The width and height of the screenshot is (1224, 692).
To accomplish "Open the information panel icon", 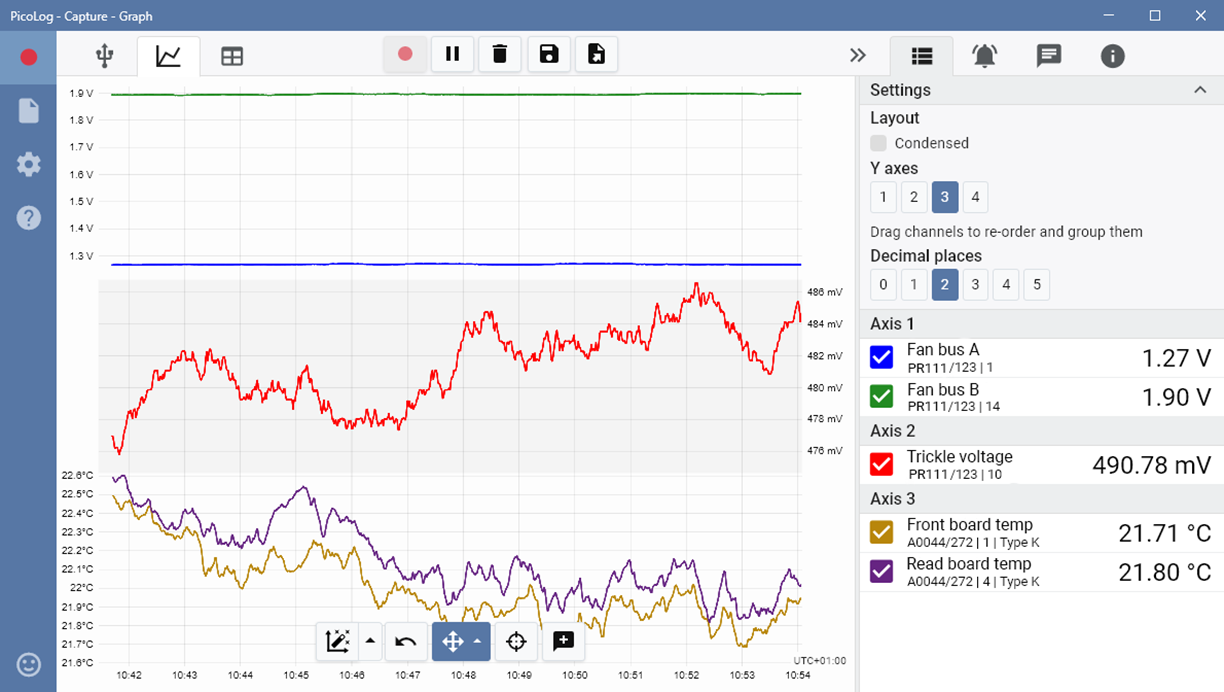I will 1112,56.
